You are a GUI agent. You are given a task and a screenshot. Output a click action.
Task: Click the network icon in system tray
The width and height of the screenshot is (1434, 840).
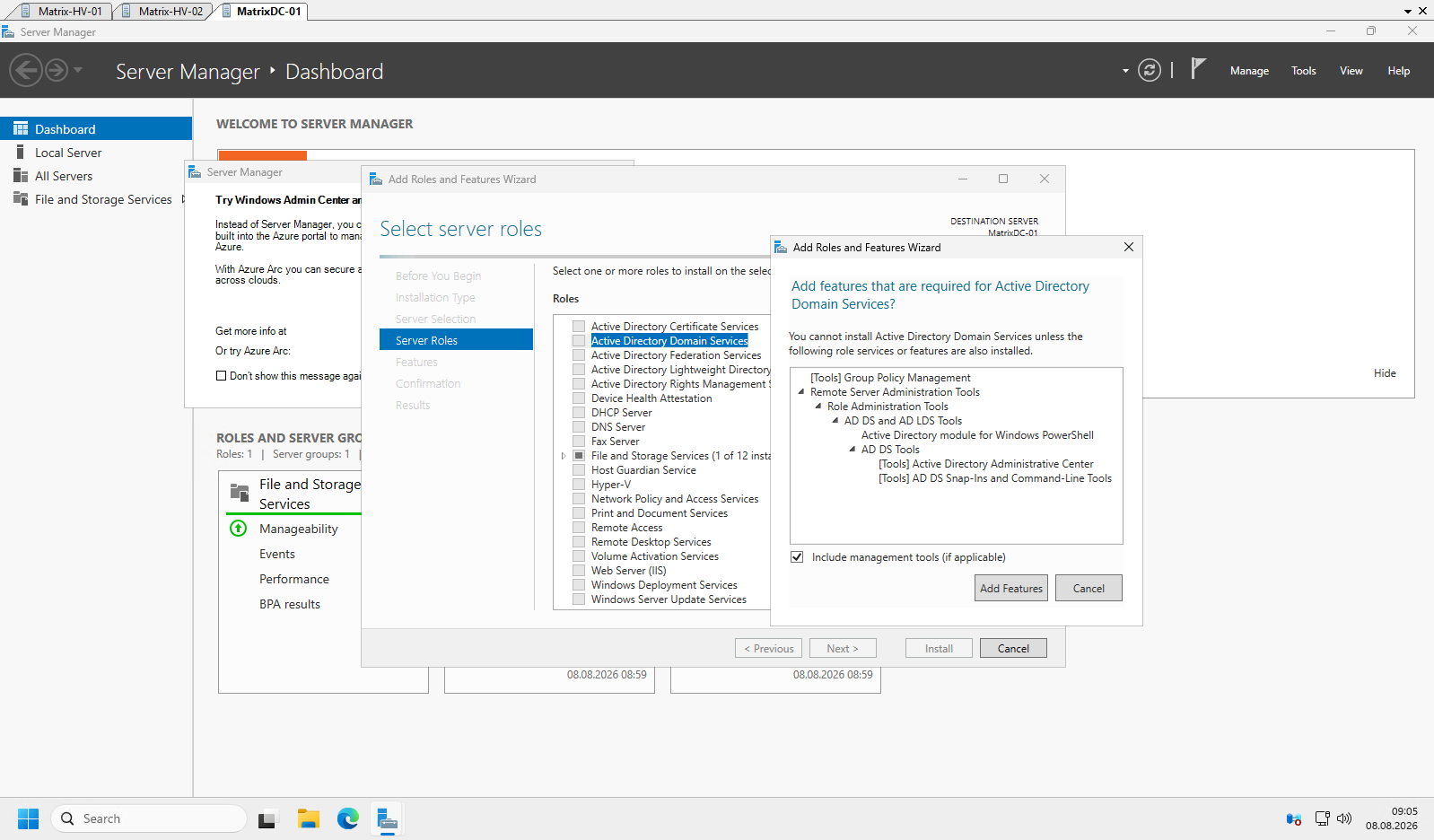pos(1323,818)
